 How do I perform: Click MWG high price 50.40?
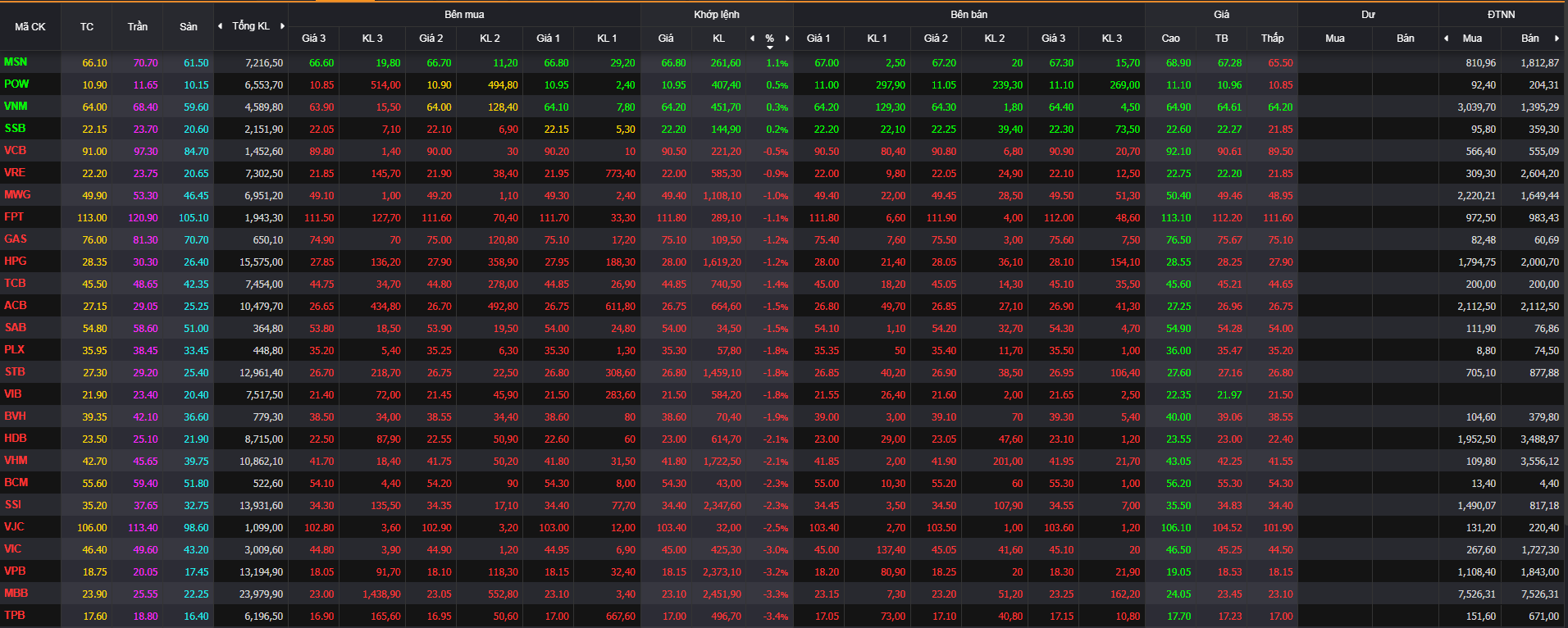(1178, 196)
